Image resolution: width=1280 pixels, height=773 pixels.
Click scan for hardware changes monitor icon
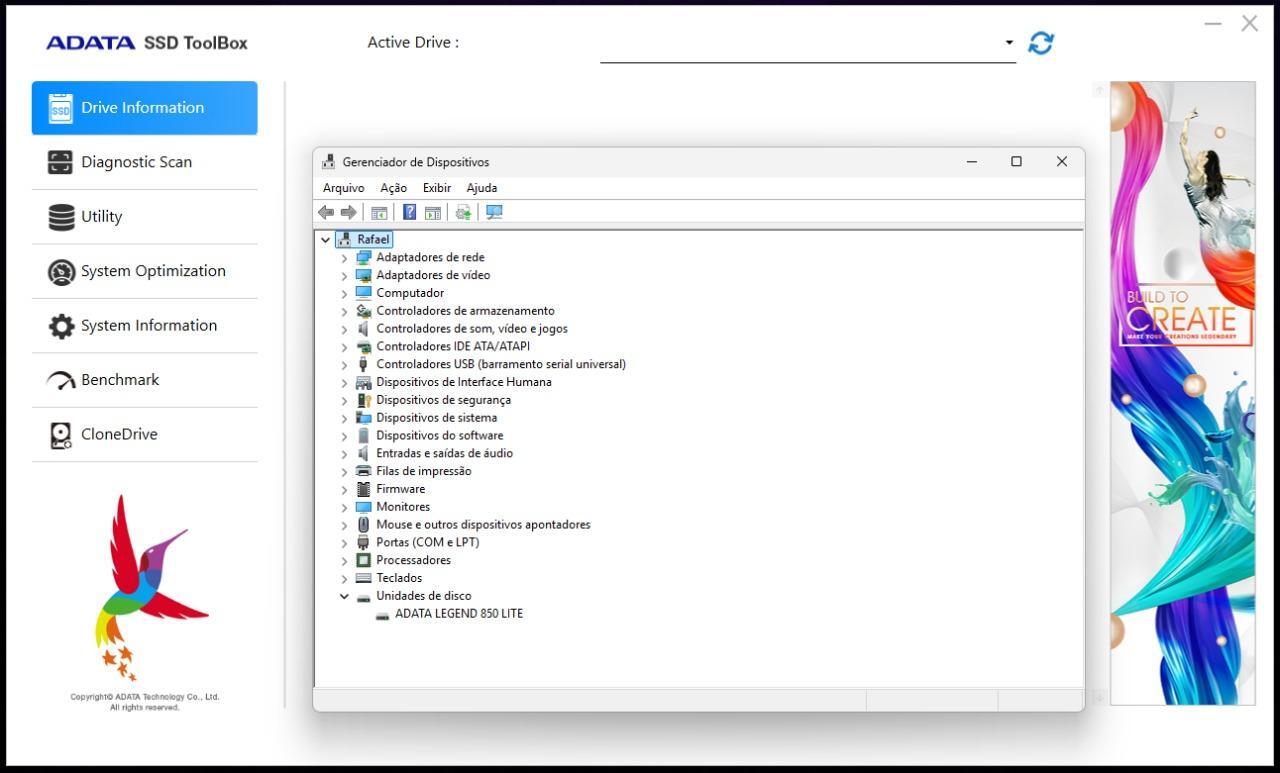tap(494, 212)
